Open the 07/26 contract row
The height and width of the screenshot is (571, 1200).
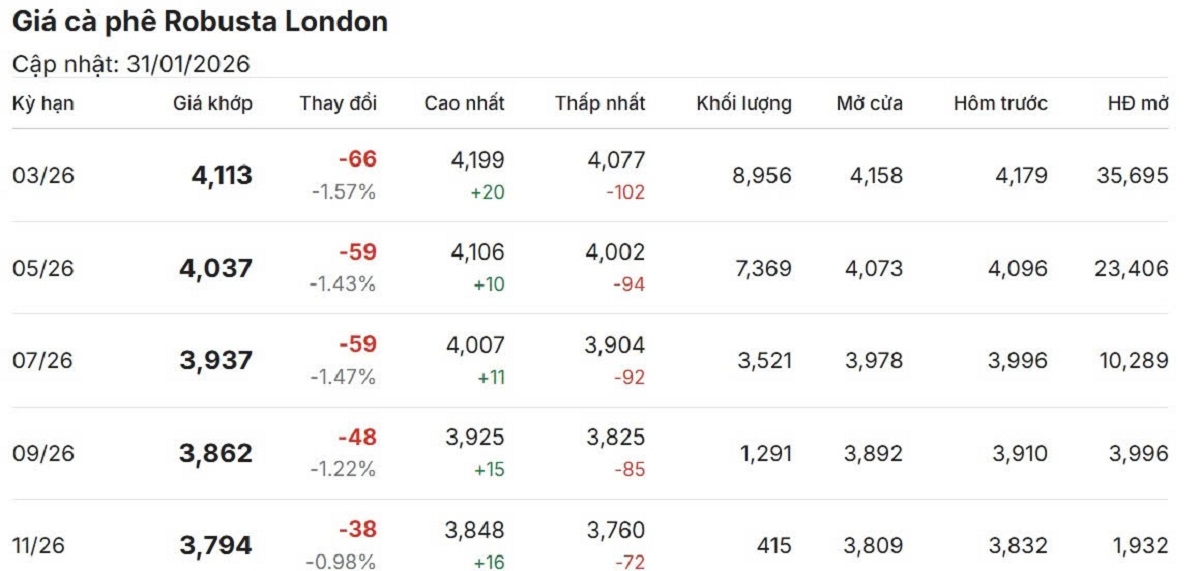[x=43, y=361]
